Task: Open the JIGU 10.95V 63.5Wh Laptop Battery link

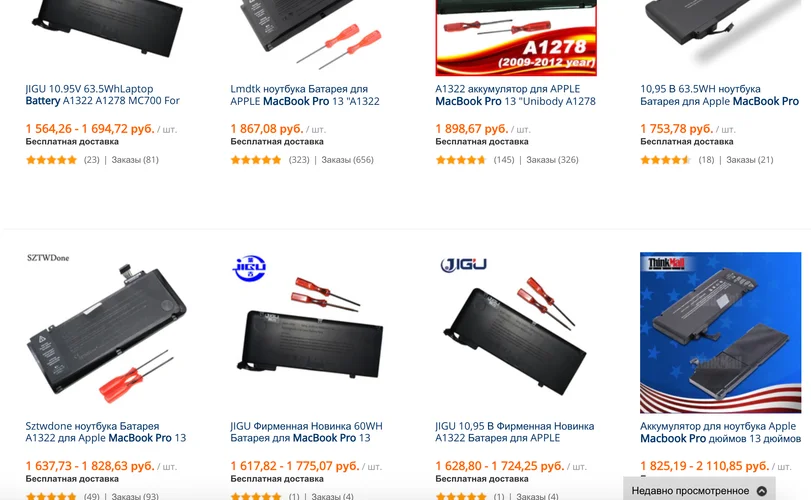Action: pyautogui.click(x=102, y=95)
